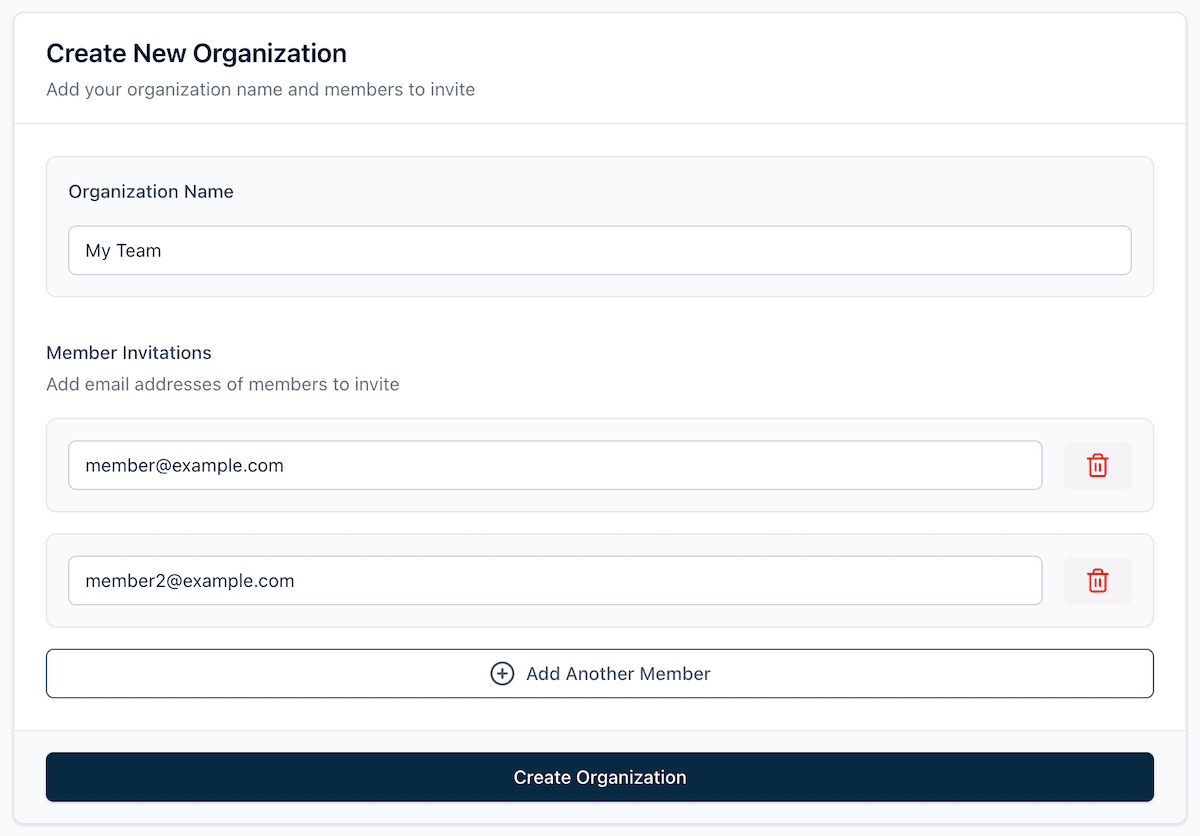Click the circled plus symbol on the member button

point(502,673)
